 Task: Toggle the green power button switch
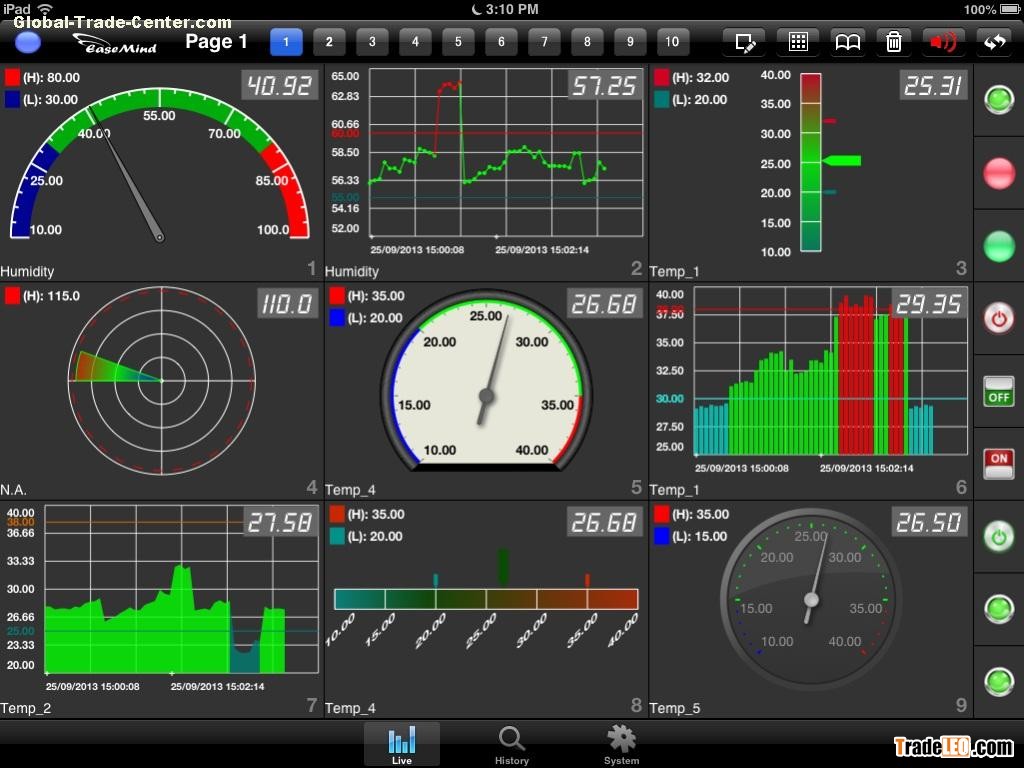click(x=998, y=537)
